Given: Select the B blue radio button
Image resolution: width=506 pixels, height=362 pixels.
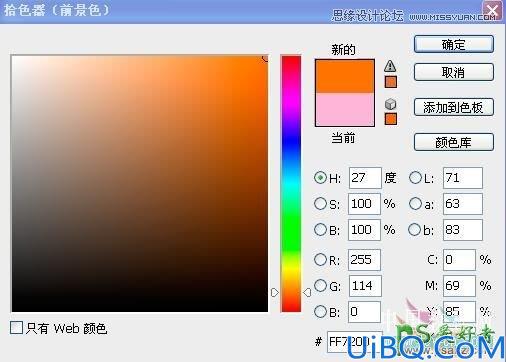Looking at the screenshot, I should coord(320,311).
